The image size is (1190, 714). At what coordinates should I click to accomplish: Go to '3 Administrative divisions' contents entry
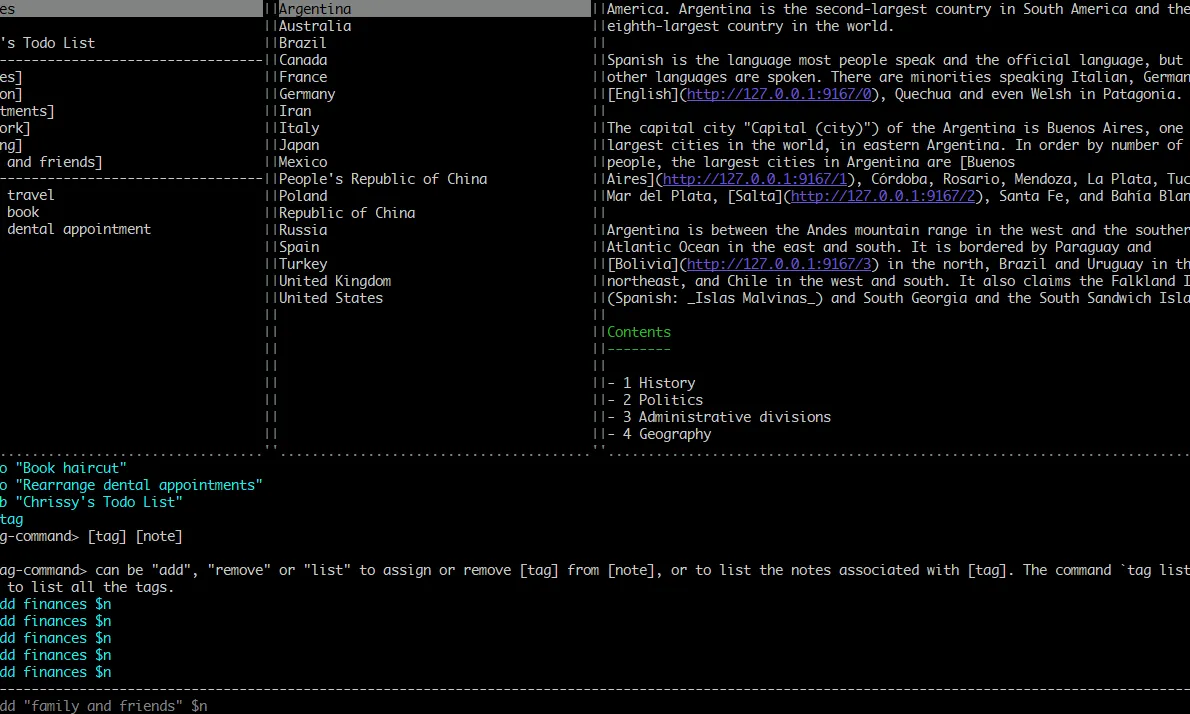pyautogui.click(x=719, y=417)
